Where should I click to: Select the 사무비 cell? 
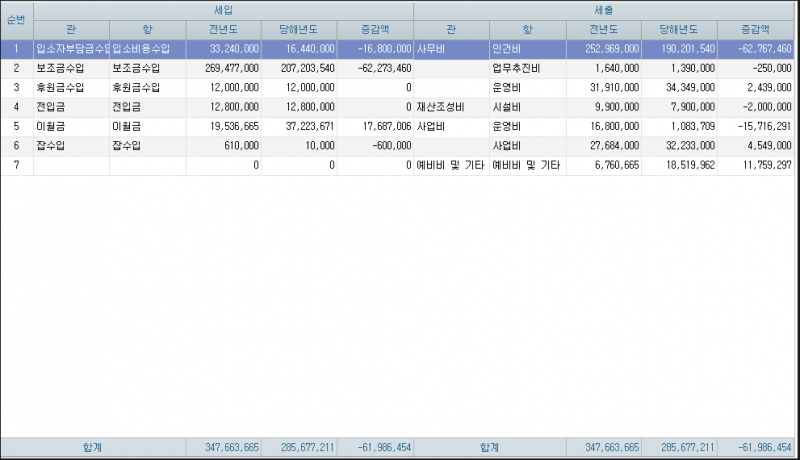(452, 49)
